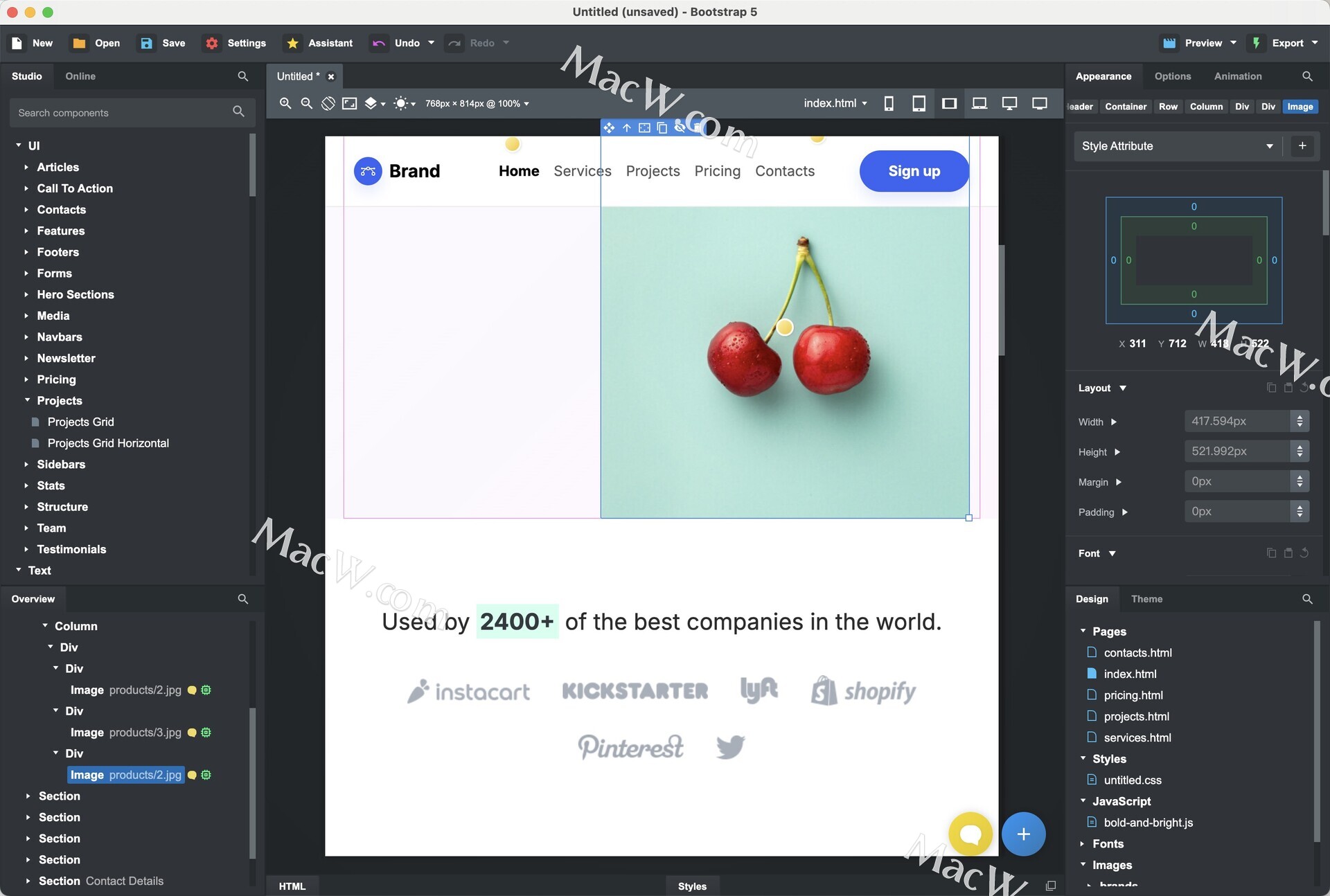This screenshot has height=896, width=1330.
Task: Select the phone preview size icon
Action: point(889,103)
